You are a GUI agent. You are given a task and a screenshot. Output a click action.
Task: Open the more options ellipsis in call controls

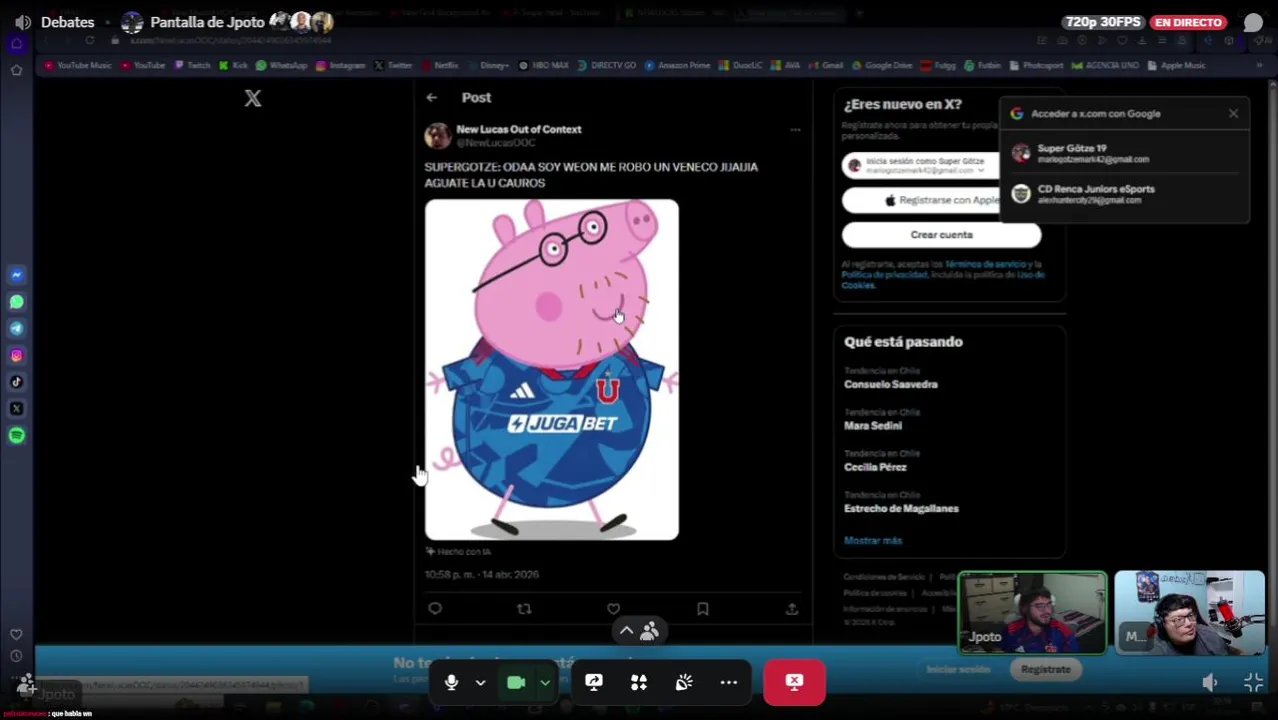pyautogui.click(x=729, y=682)
